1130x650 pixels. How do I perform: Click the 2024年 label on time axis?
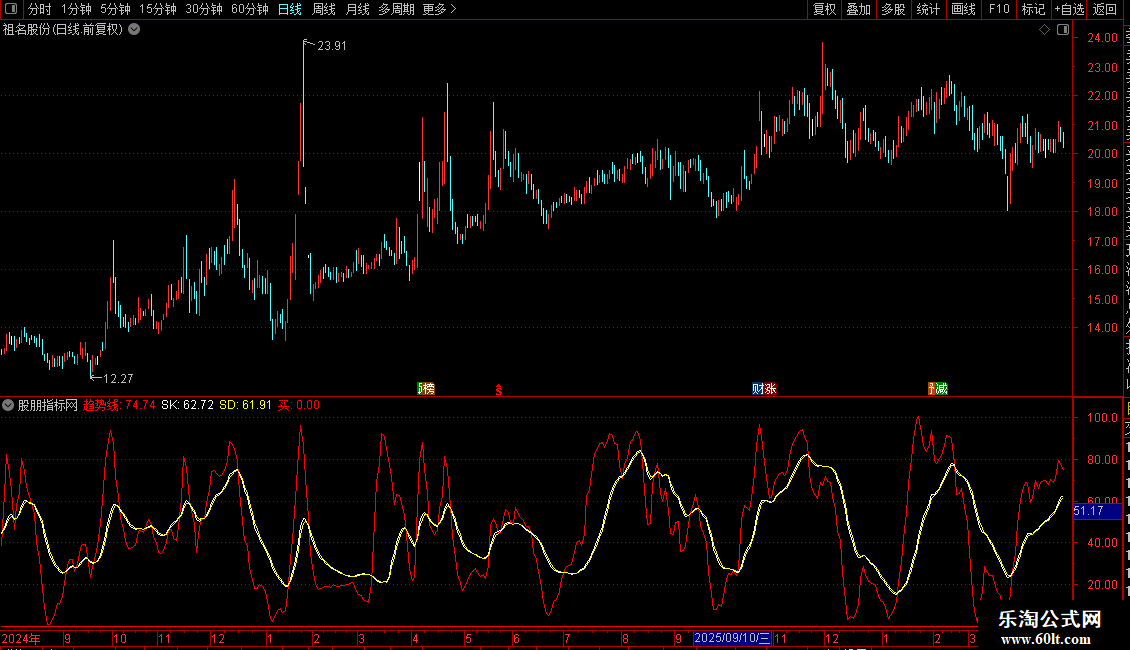click(21, 638)
